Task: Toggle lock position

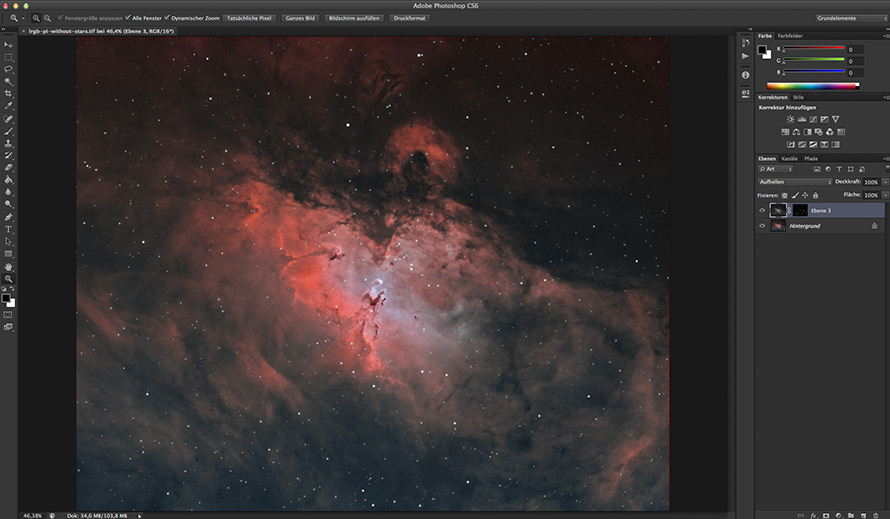Action: coord(805,195)
